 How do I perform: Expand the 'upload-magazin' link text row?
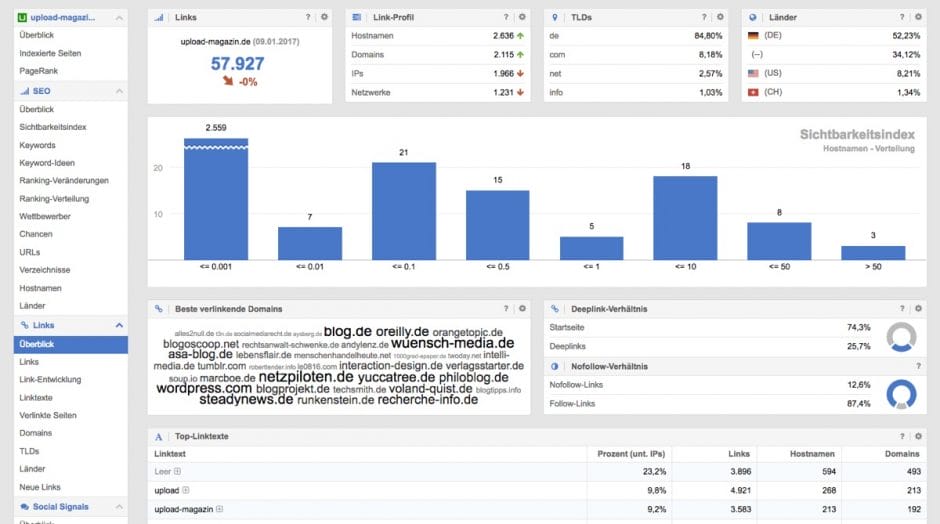[220, 509]
